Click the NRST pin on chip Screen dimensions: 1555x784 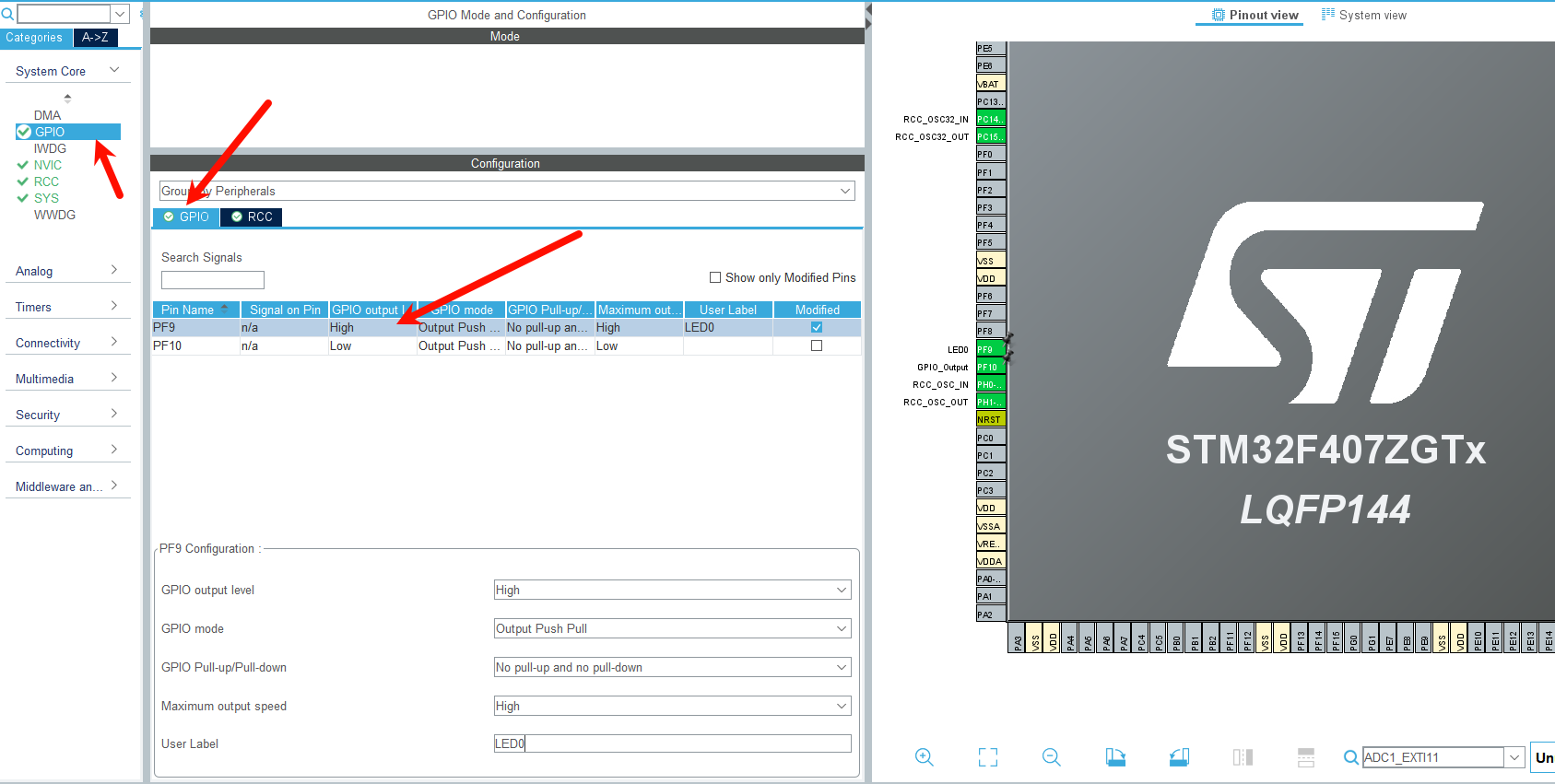(990, 419)
